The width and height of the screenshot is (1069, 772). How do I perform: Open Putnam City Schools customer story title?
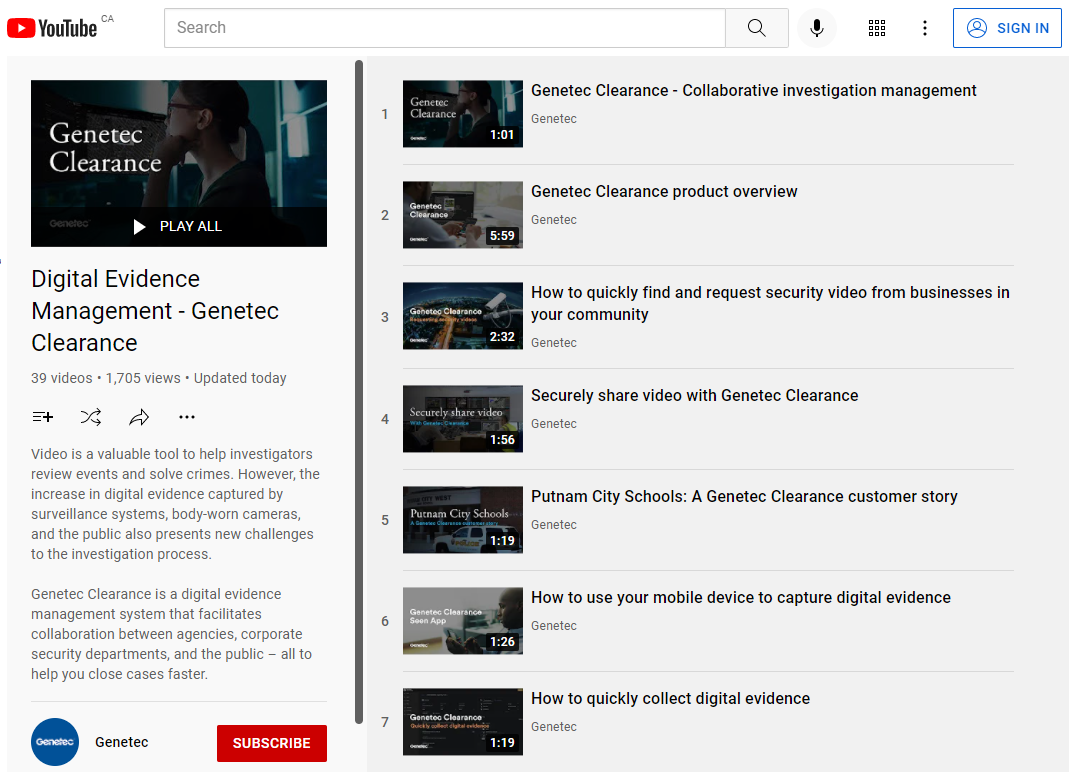tap(744, 496)
